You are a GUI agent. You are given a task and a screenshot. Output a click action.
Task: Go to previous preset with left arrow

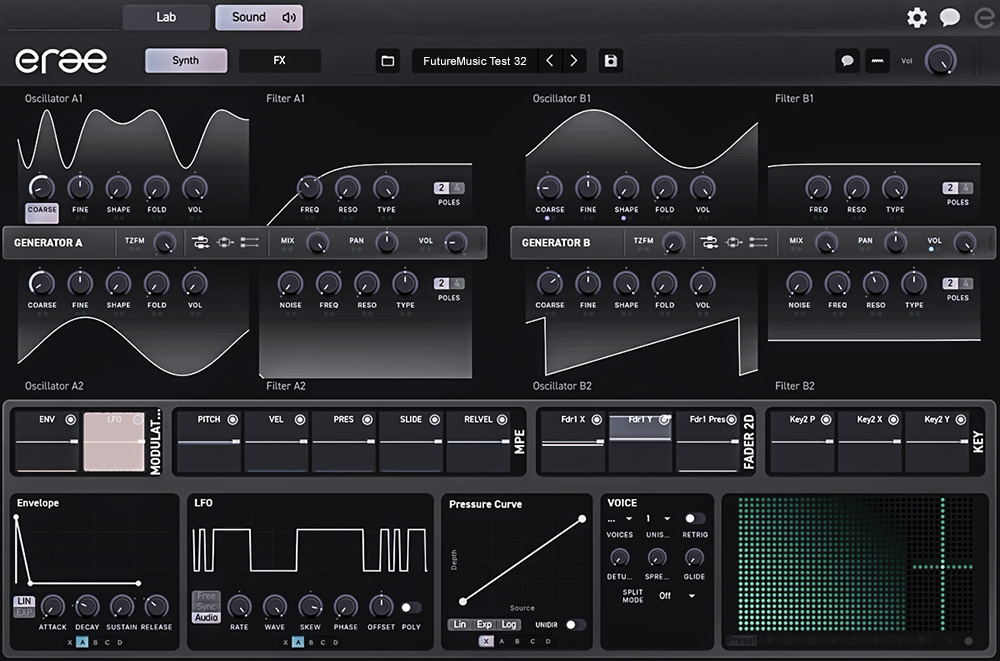pyautogui.click(x=549, y=61)
